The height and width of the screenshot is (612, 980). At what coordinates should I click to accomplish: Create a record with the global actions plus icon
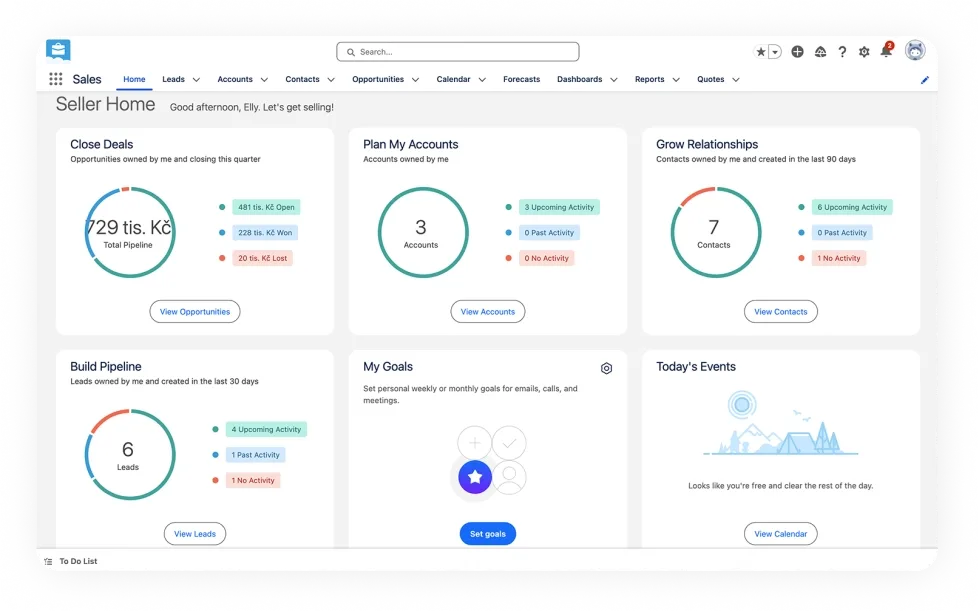(x=798, y=51)
